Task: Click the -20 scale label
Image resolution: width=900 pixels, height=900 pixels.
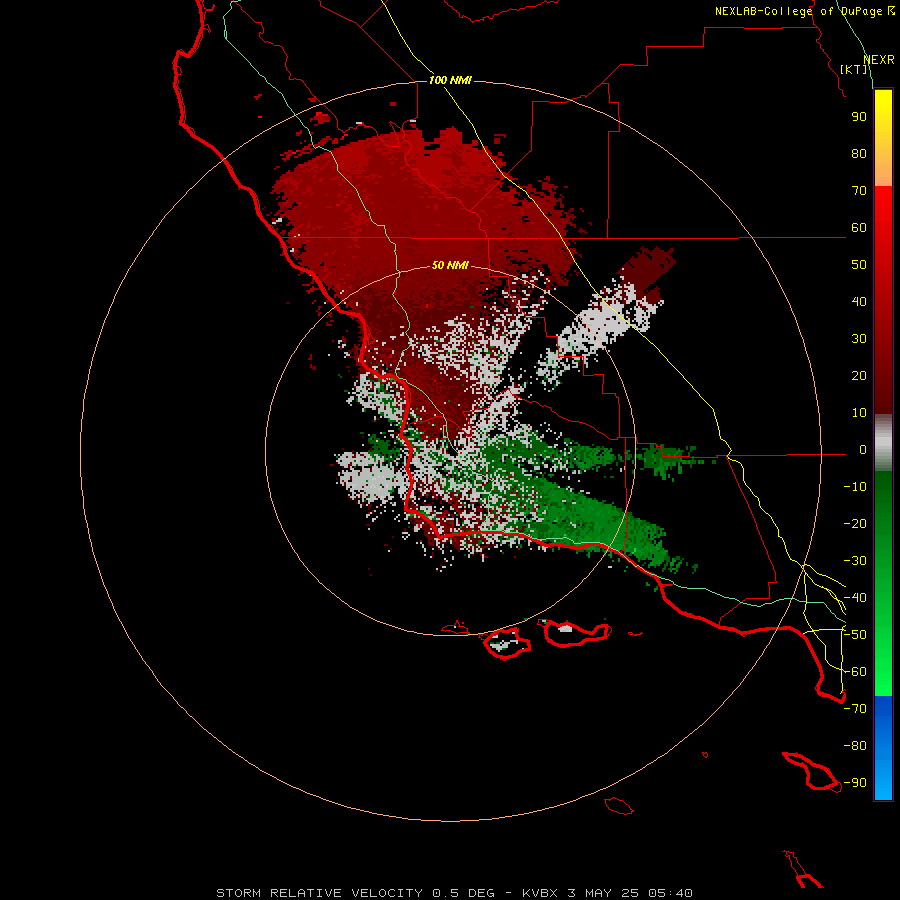Action: click(855, 524)
